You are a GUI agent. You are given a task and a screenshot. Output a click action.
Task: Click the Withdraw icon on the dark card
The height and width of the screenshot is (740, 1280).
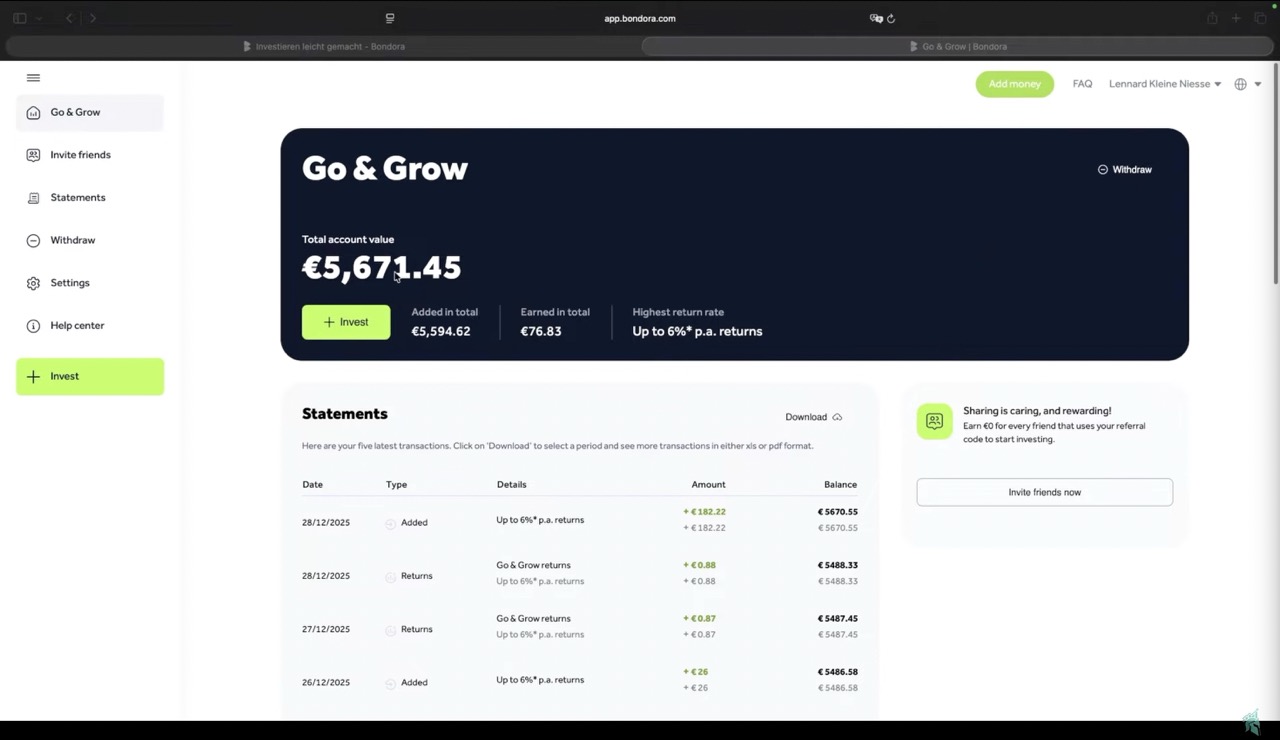click(x=1102, y=169)
